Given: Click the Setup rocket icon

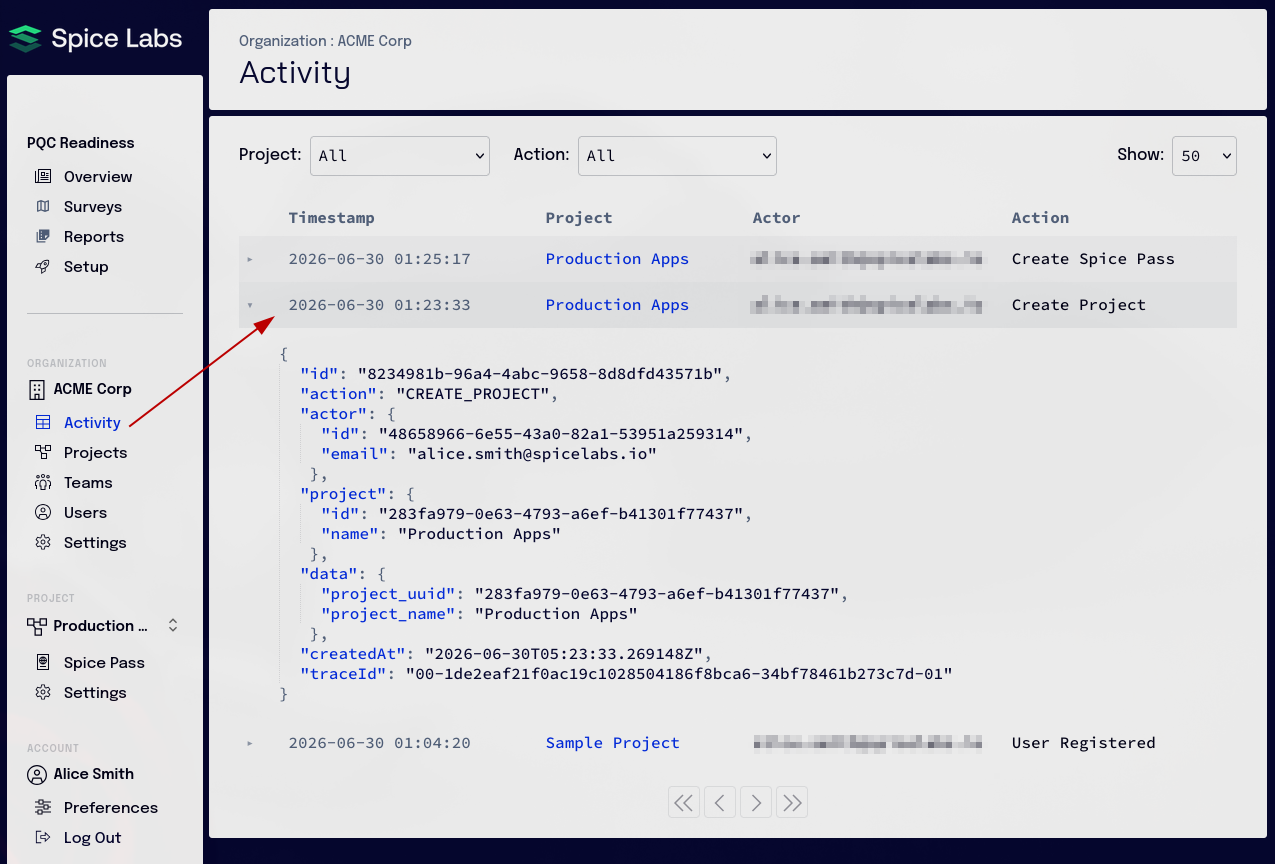Looking at the screenshot, I should point(43,267).
